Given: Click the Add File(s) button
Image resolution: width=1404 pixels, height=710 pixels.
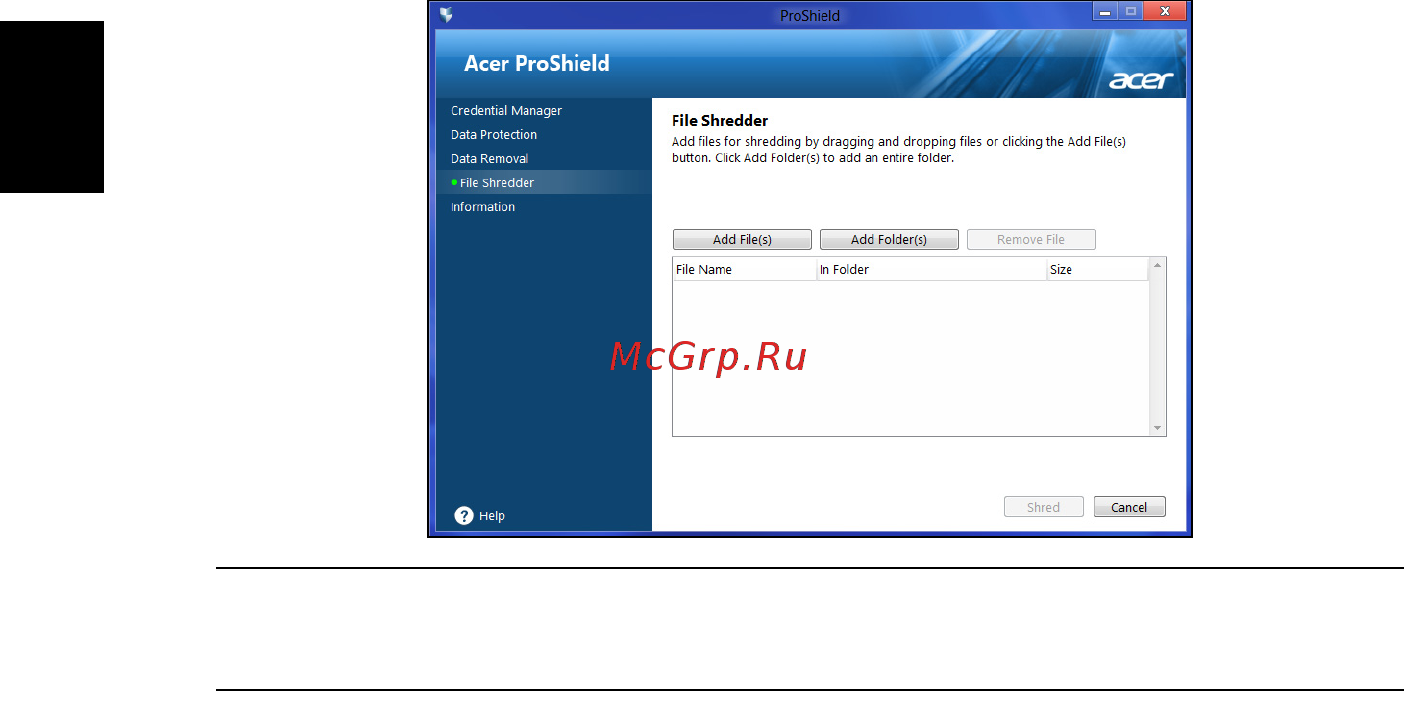Looking at the screenshot, I should pos(742,240).
